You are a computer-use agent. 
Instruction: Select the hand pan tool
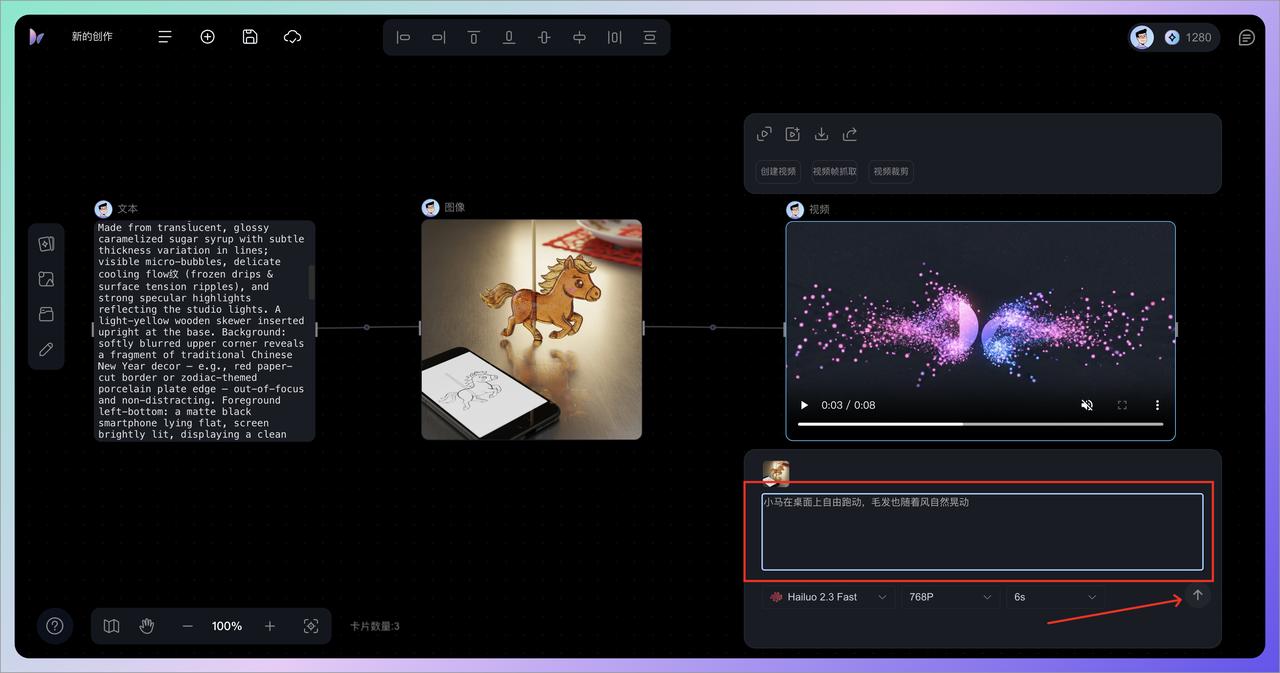[x=147, y=626]
